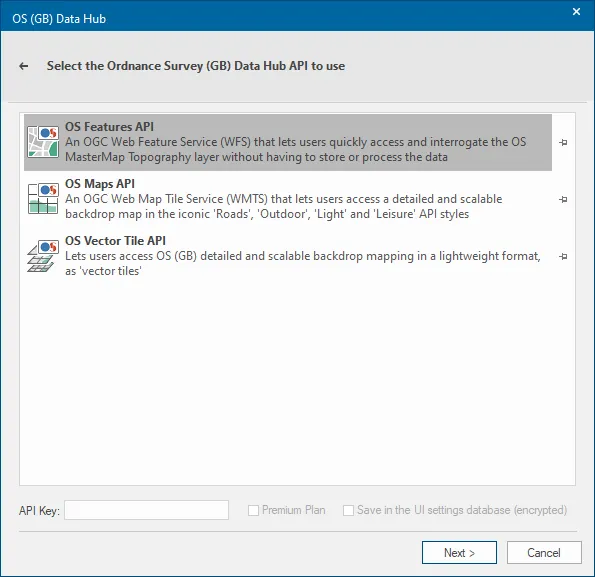Click the WFS description of OS Features API
595x577 pixels.
pyautogui.click(x=296, y=149)
